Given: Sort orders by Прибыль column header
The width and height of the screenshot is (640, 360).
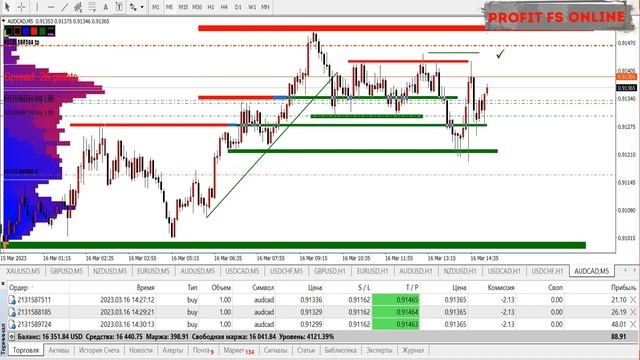Looking at the screenshot, I should click(624, 288).
